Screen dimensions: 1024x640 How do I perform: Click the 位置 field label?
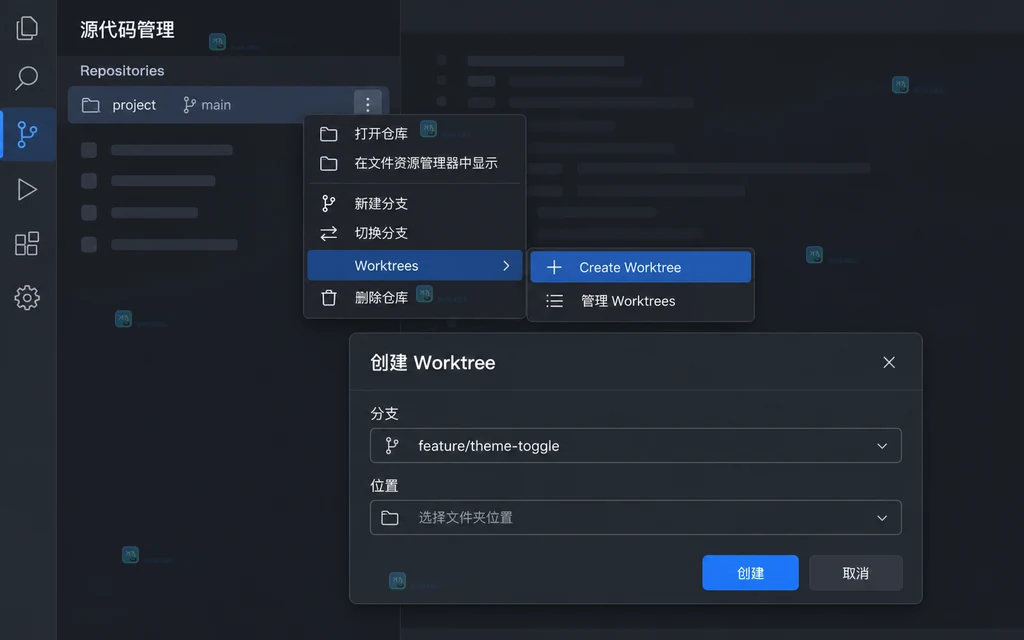pyautogui.click(x=384, y=486)
